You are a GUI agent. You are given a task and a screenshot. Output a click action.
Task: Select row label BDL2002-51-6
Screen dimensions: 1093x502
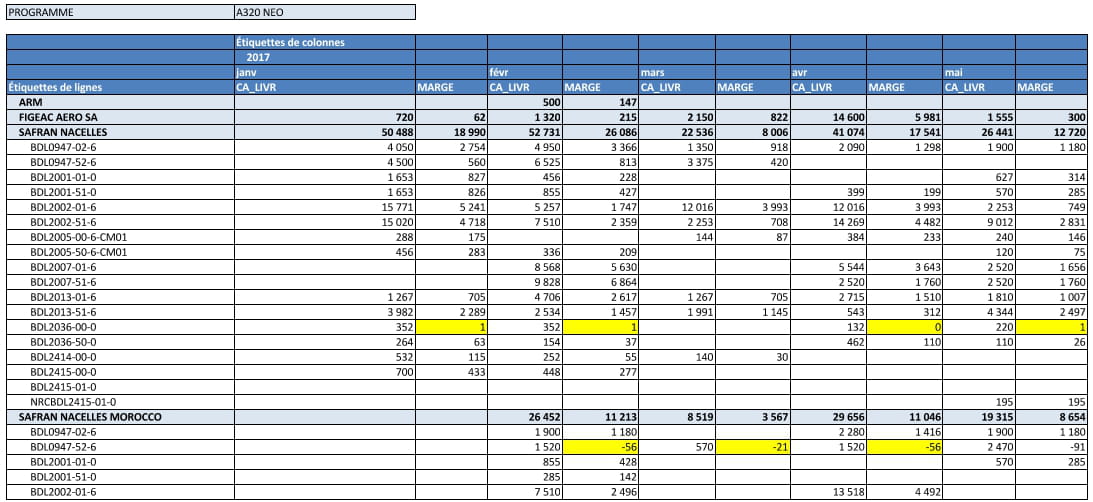coord(121,222)
